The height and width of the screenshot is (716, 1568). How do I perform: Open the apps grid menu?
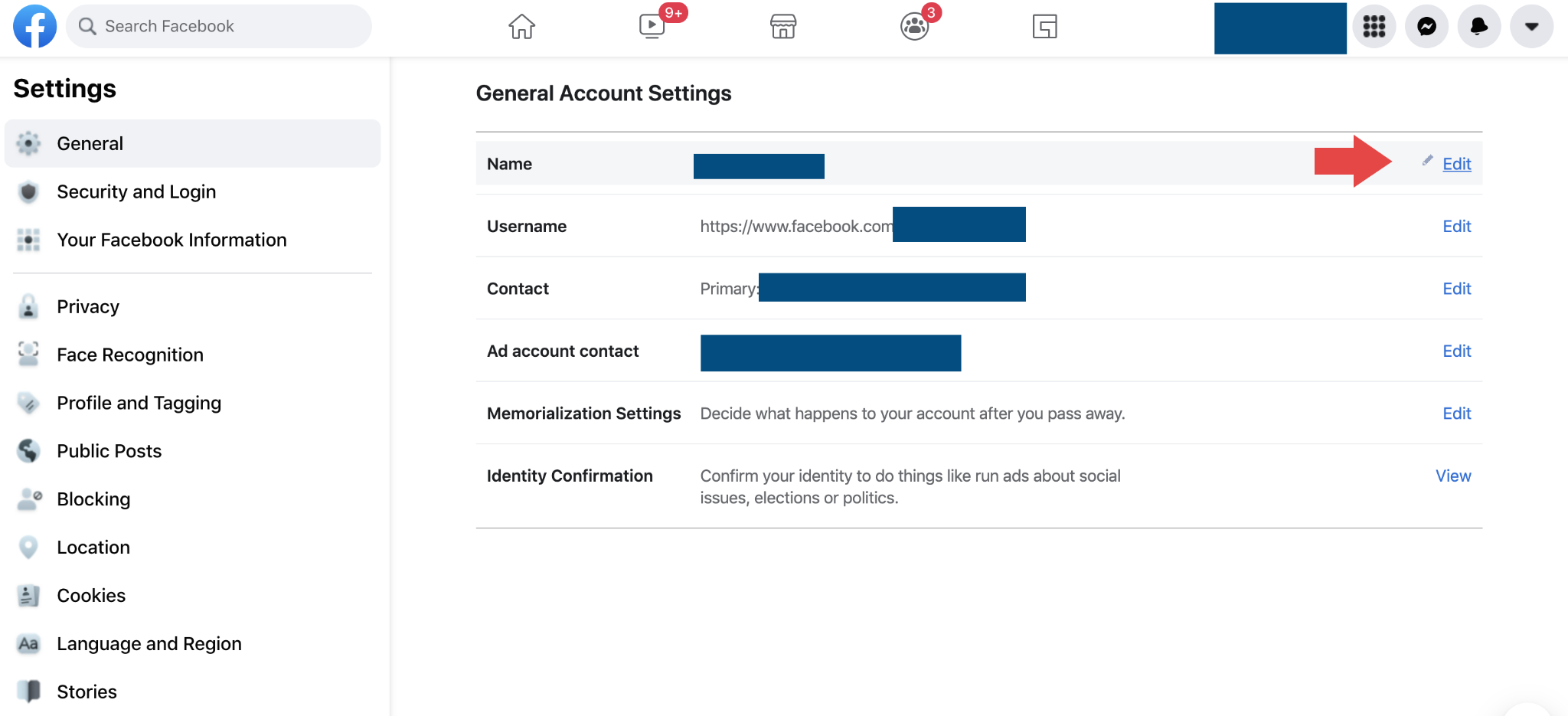click(1374, 27)
